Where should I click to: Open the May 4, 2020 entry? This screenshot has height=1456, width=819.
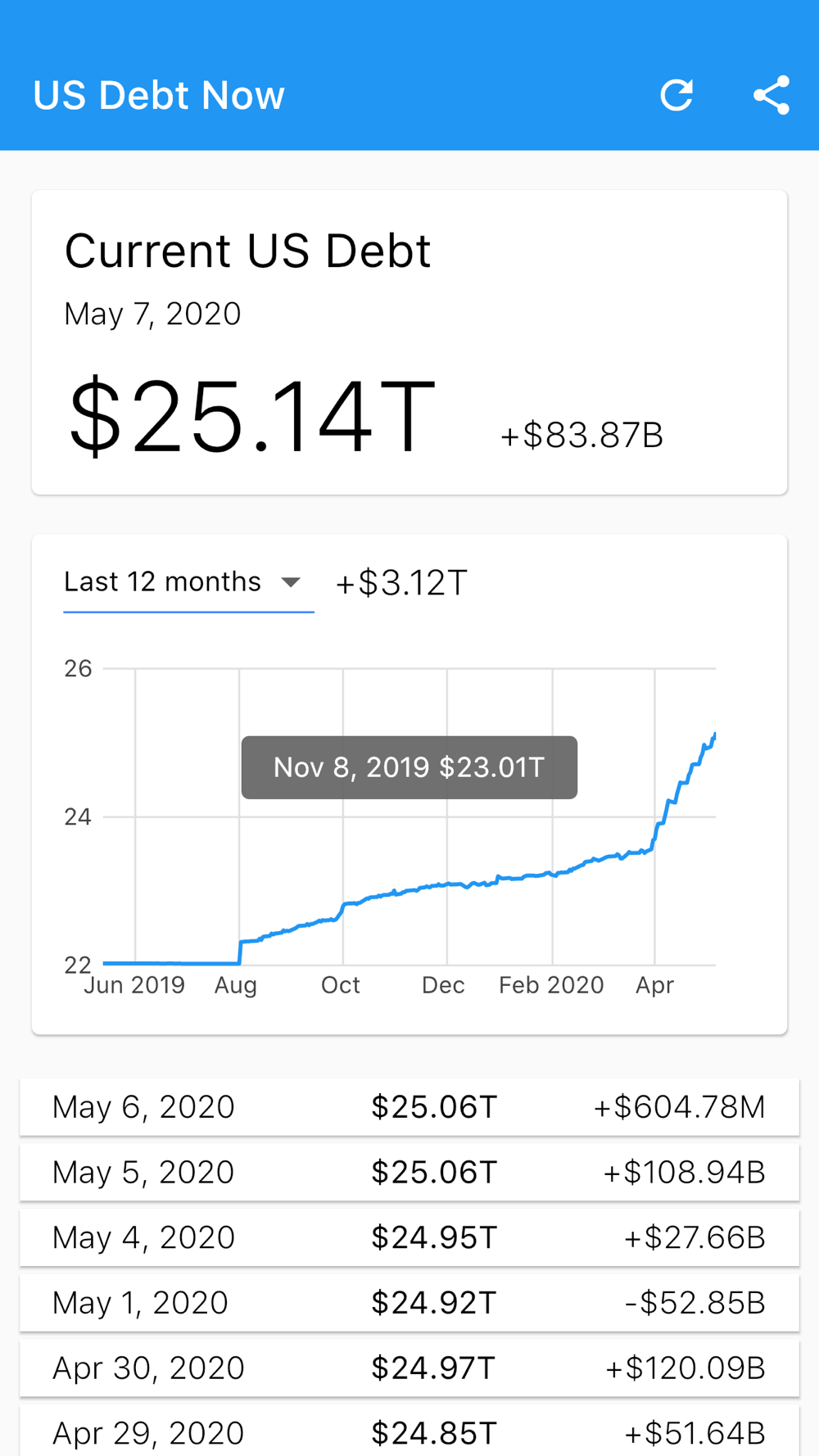[x=409, y=1237]
